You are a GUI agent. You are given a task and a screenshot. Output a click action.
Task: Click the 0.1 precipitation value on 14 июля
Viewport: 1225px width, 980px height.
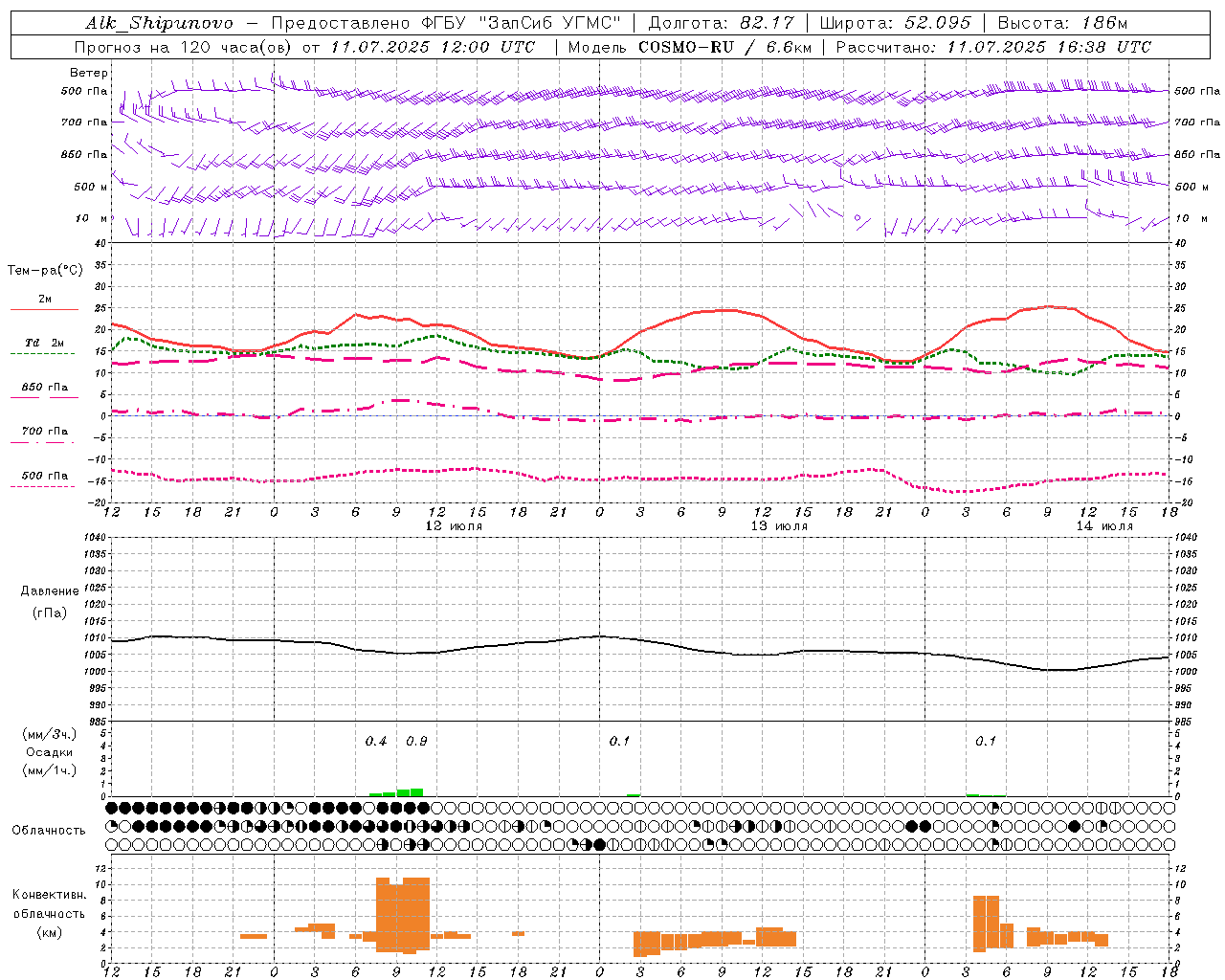click(x=986, y=742)
